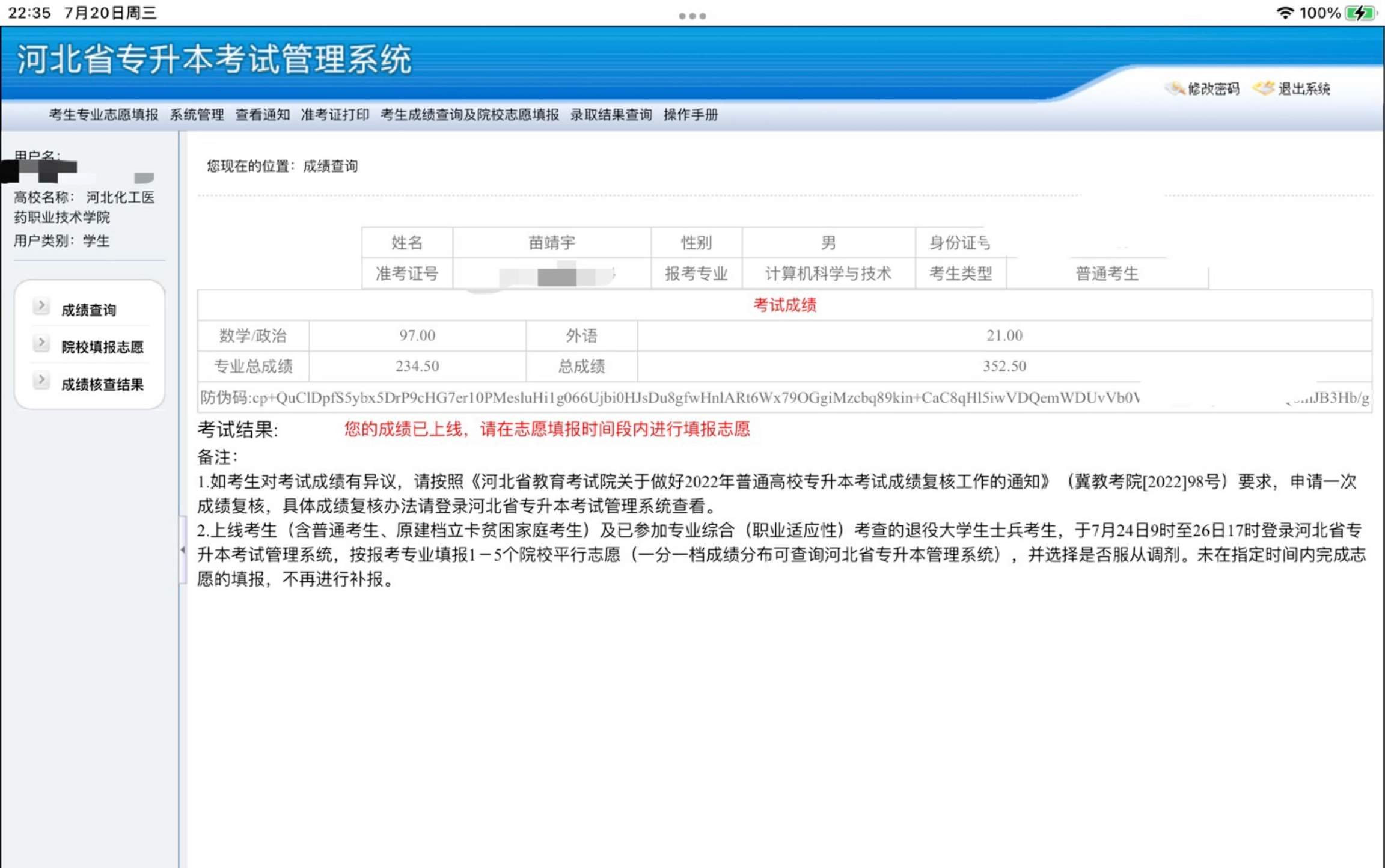Select 成绩查询 in the sidebar
This screenshot has height=868, width=1385.
coord(88,310)
